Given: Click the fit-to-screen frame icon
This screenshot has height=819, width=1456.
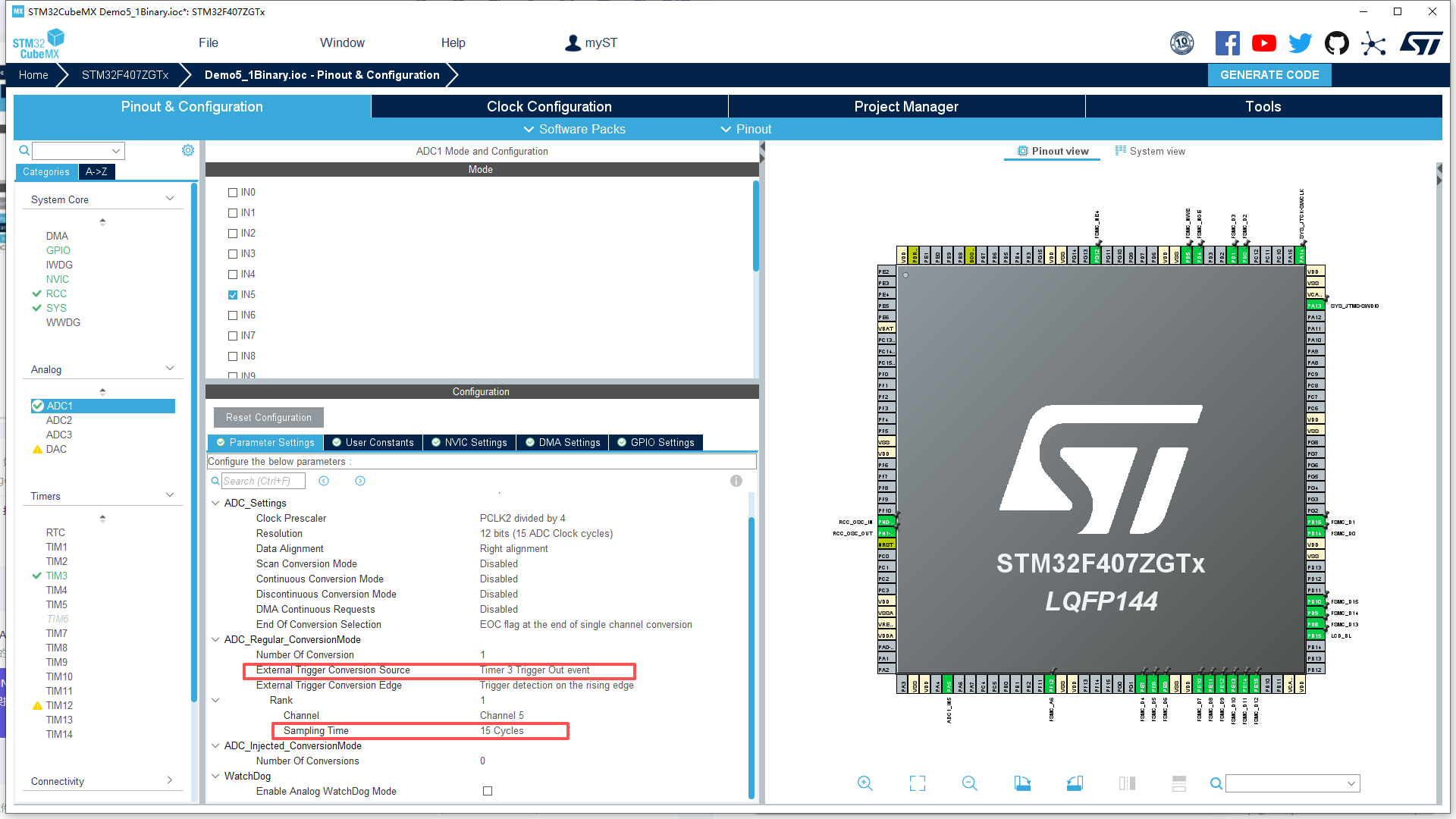Looking at the screenshot, I should coord(917,783).
